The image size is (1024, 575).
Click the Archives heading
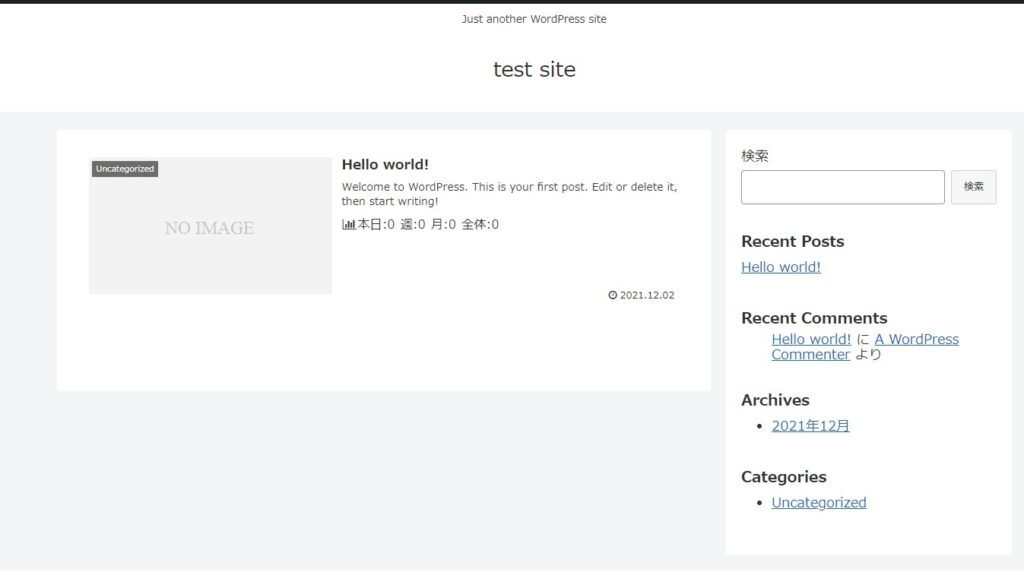(x=775, y=400)
